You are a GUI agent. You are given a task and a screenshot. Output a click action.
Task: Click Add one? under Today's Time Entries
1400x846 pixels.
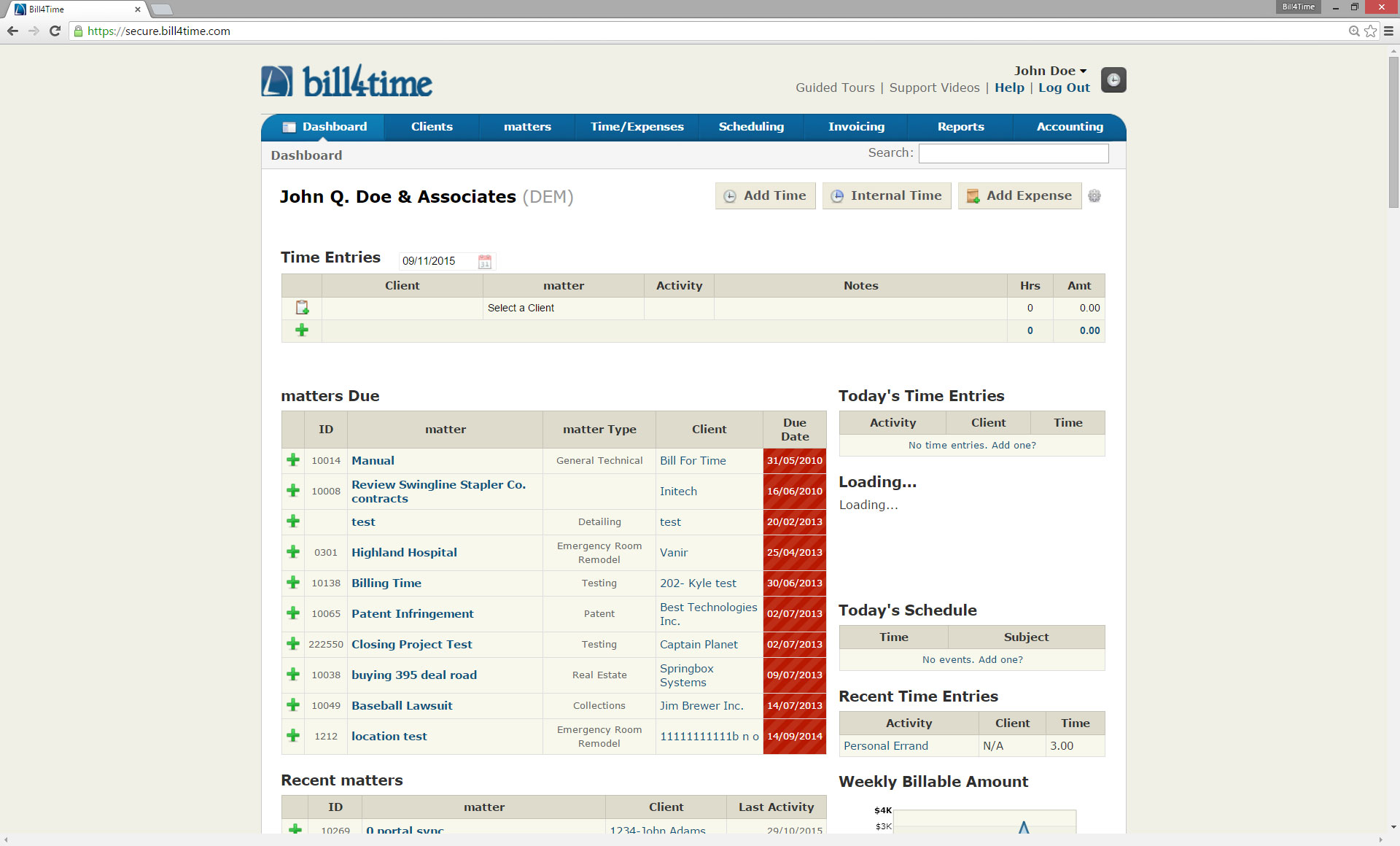coord(1013,445)
